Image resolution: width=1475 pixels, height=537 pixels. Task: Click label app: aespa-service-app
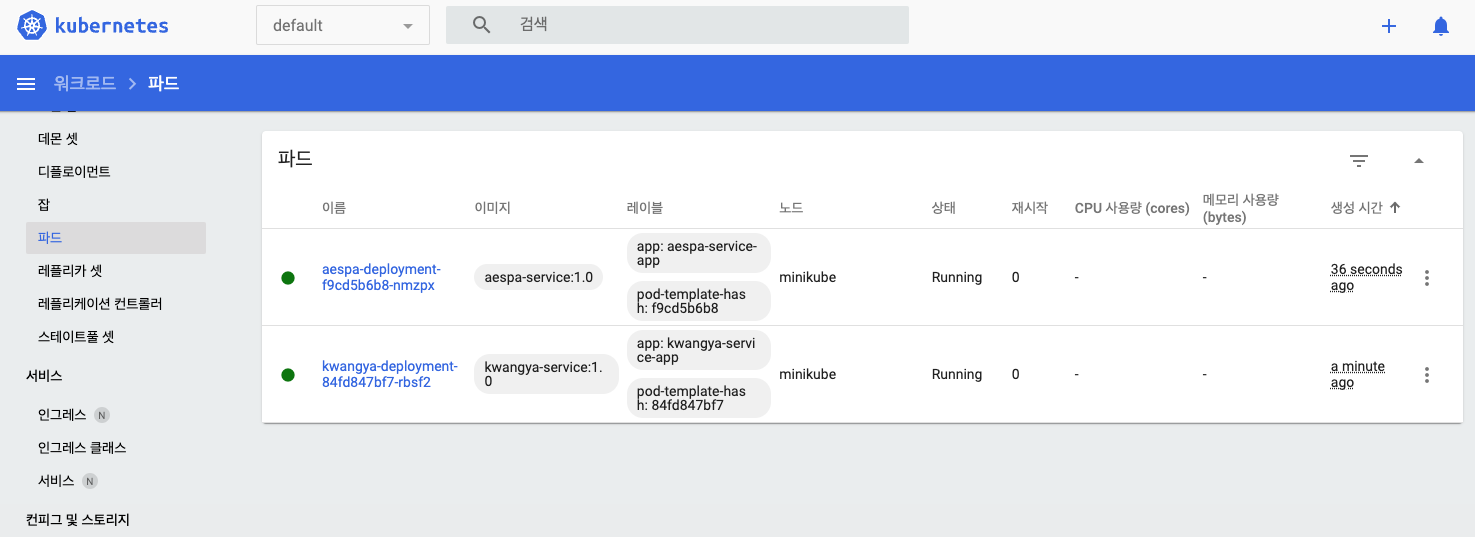tap(698, 253)
